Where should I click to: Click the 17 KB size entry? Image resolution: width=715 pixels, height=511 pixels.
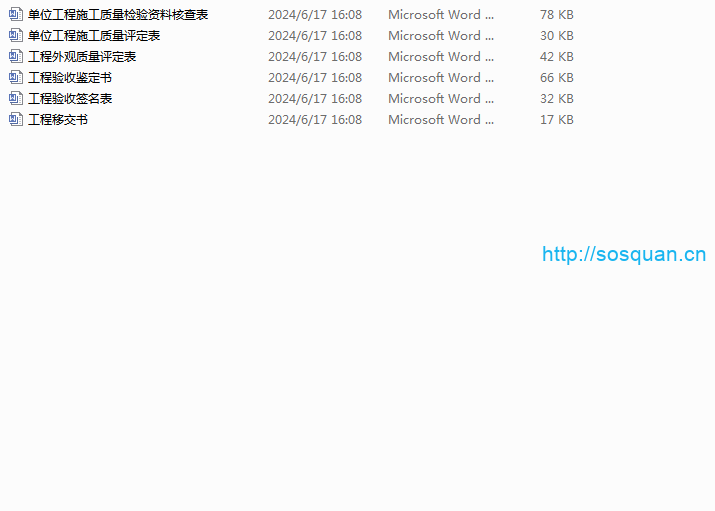coord(556,120)
